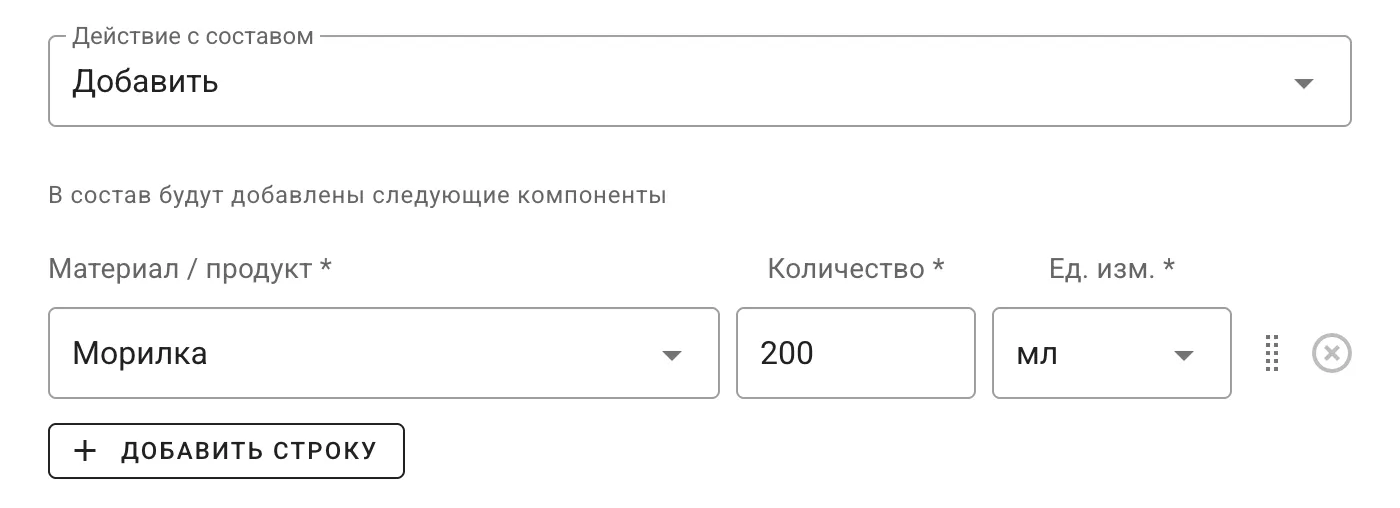The width and height of the screenshot is (1400, 508).
Task: Click the plus icon in Добавить строку
Action: pyautogui.click(x=86, y=451)
